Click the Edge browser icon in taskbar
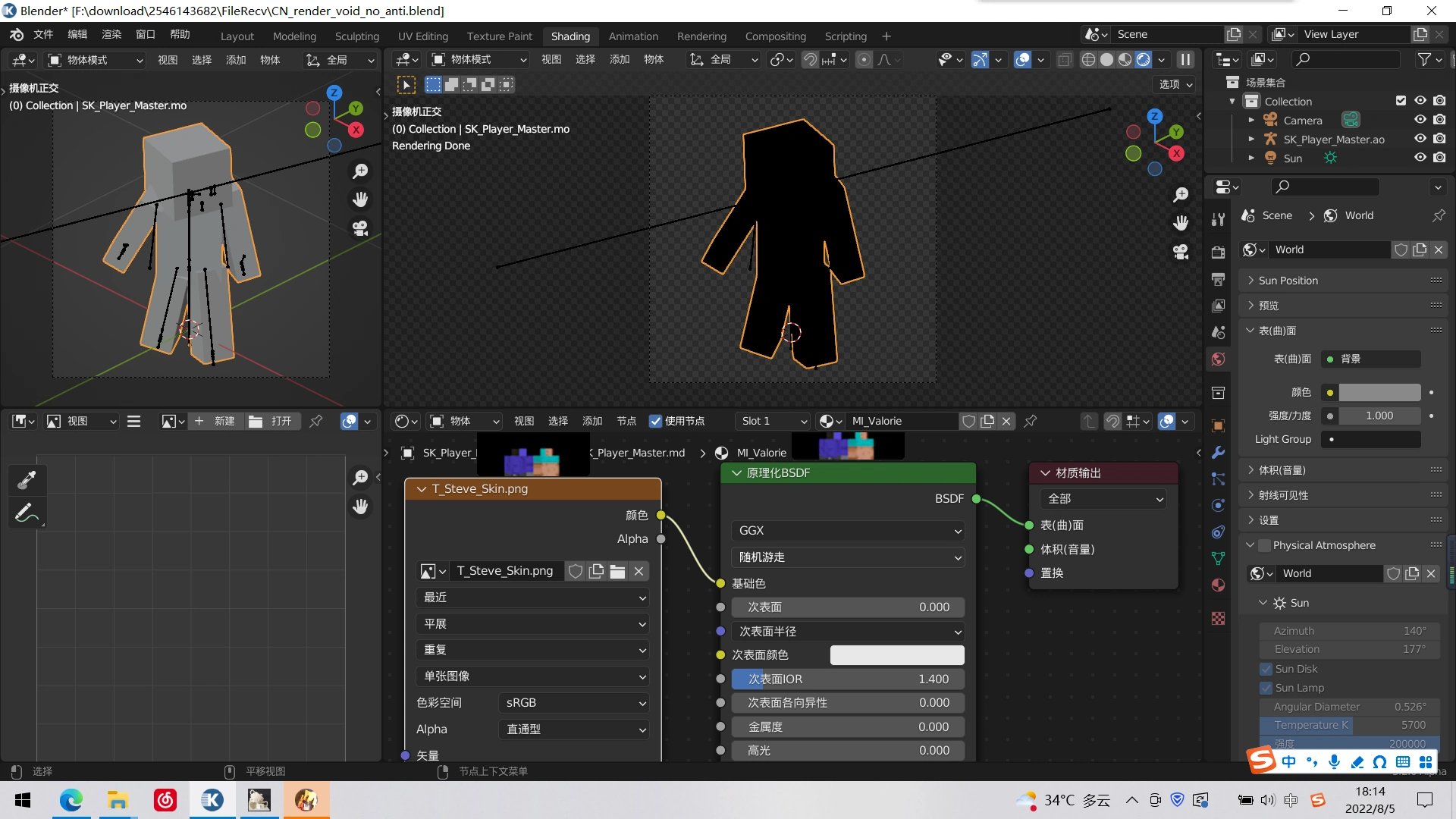 pos(71,800)
